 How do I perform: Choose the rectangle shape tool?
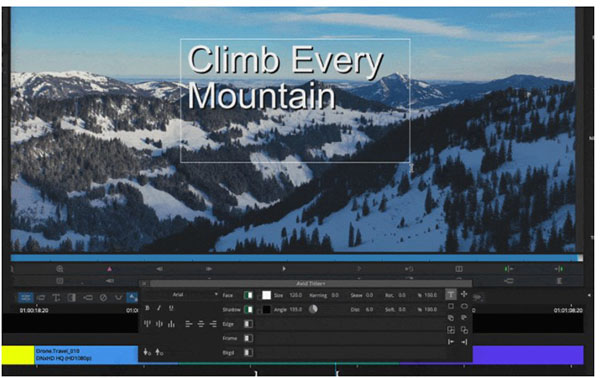[x=451, y=306]
